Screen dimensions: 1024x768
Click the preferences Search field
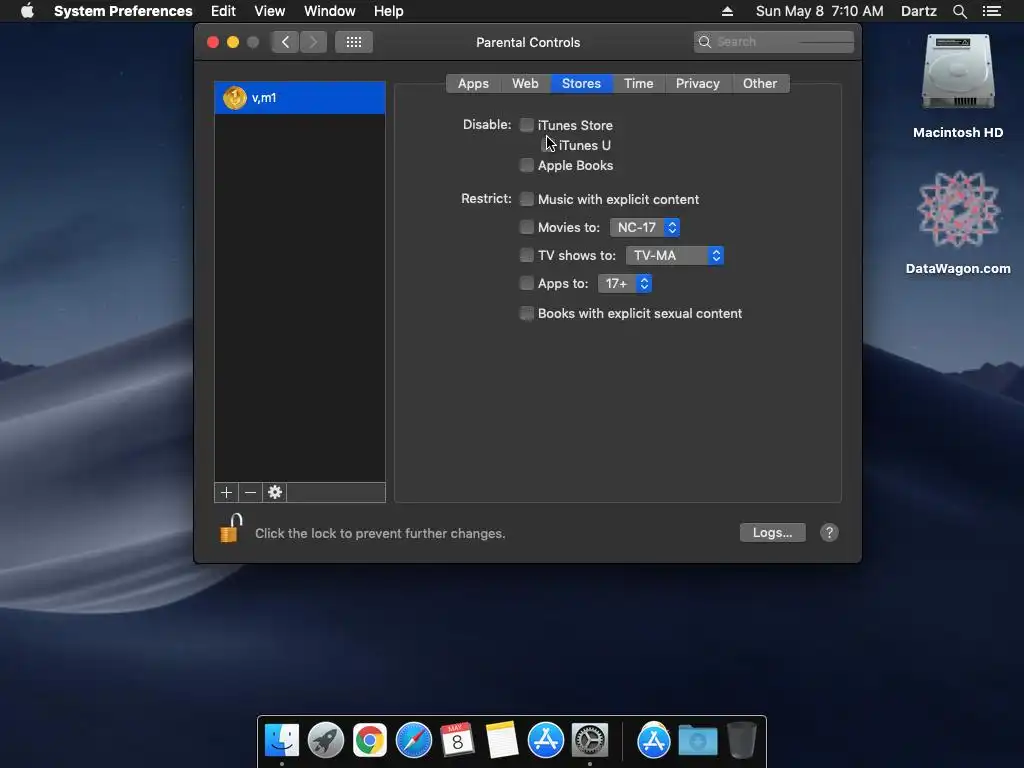774,42
